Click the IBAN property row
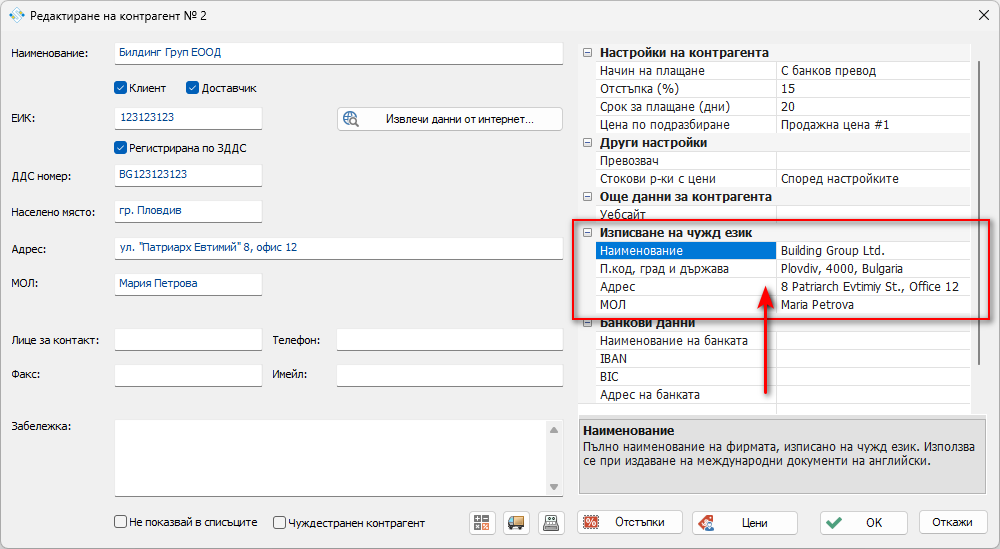 783,358
